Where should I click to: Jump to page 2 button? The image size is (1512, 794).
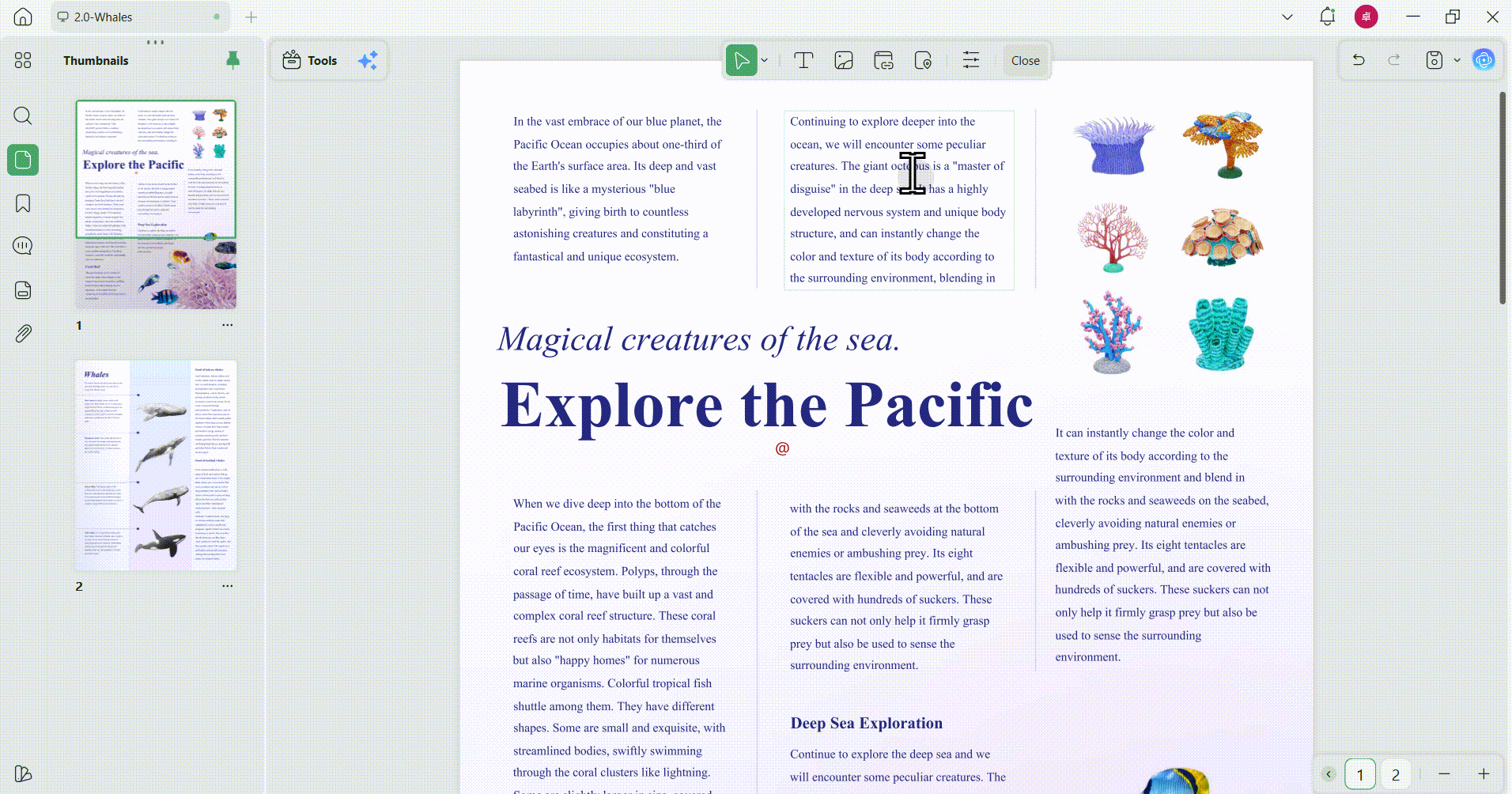click(1396, 774)
